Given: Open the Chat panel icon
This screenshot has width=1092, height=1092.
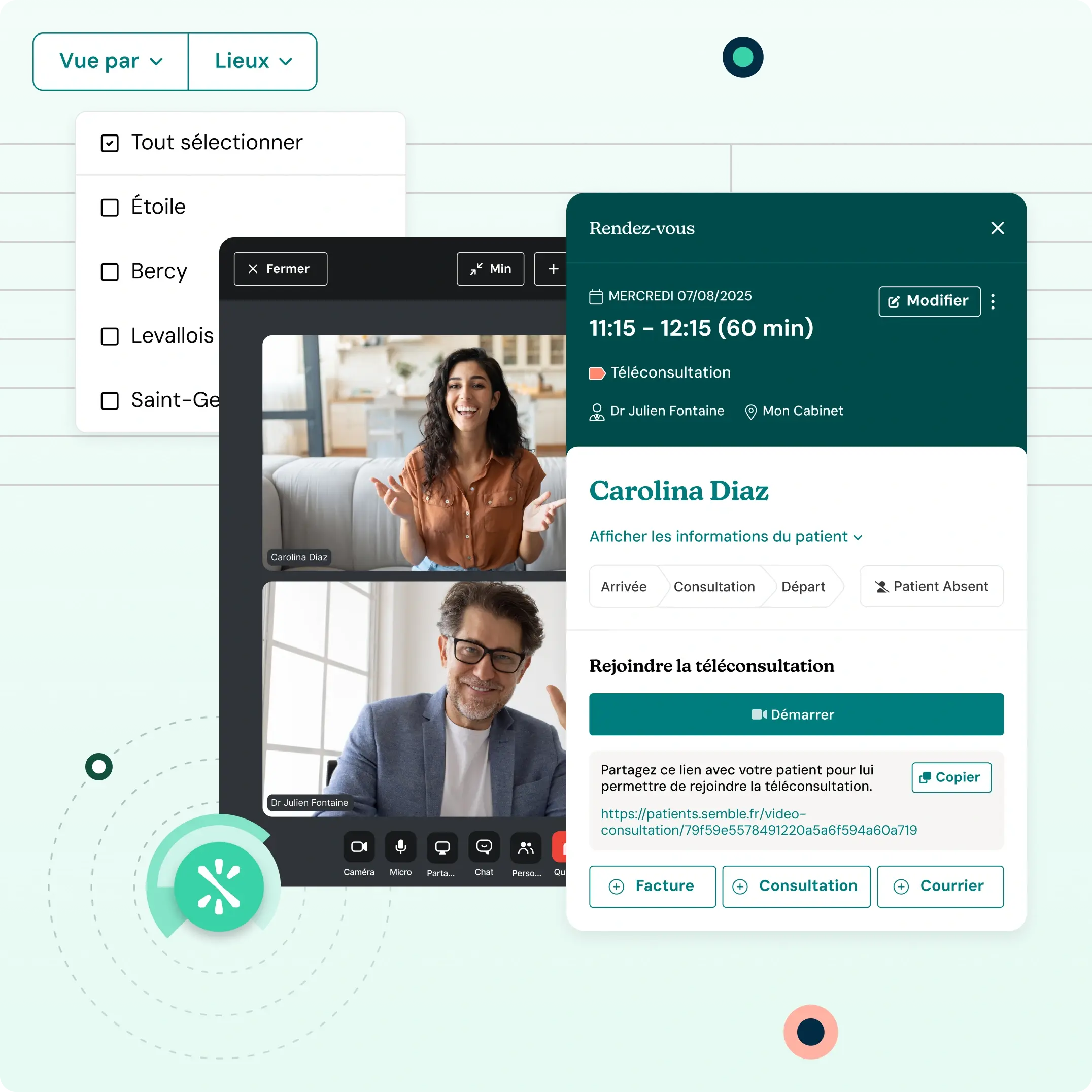Looking at the screenshot, I should (x=484, y=847).
